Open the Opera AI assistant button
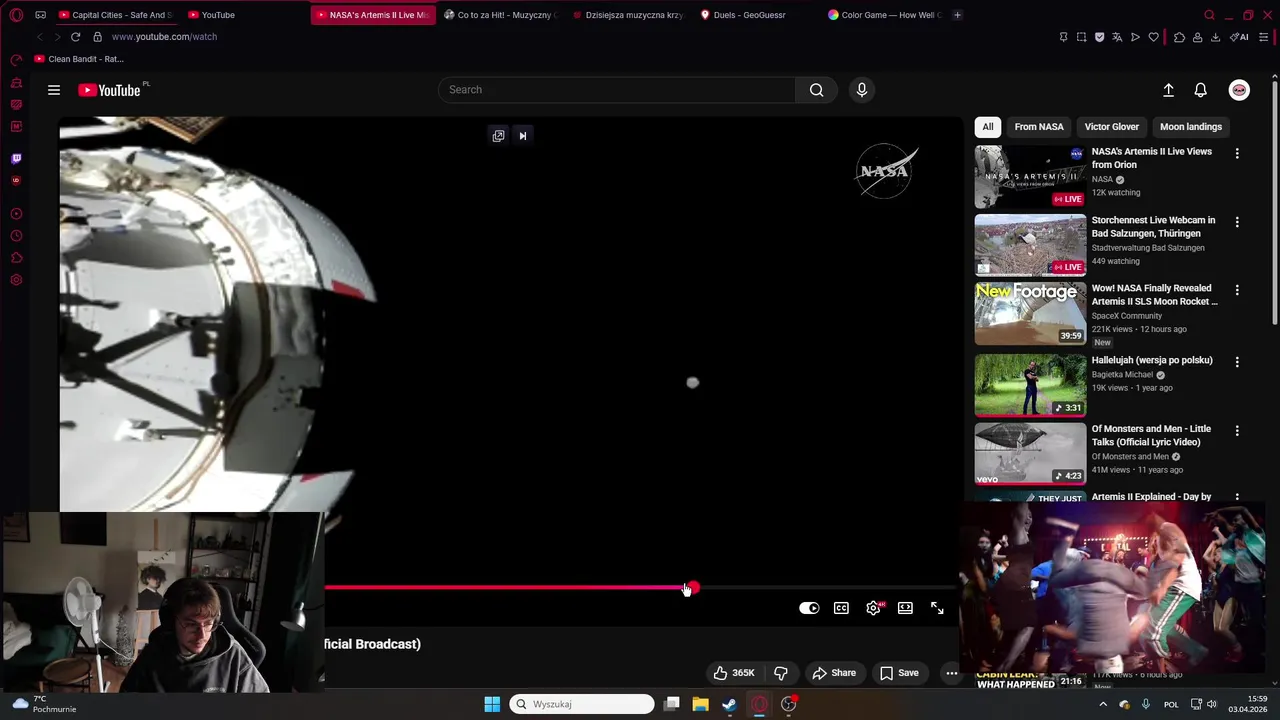The height and width of the screenshot is (720, 1280). pyautogui.click(x=1240, y=37)
